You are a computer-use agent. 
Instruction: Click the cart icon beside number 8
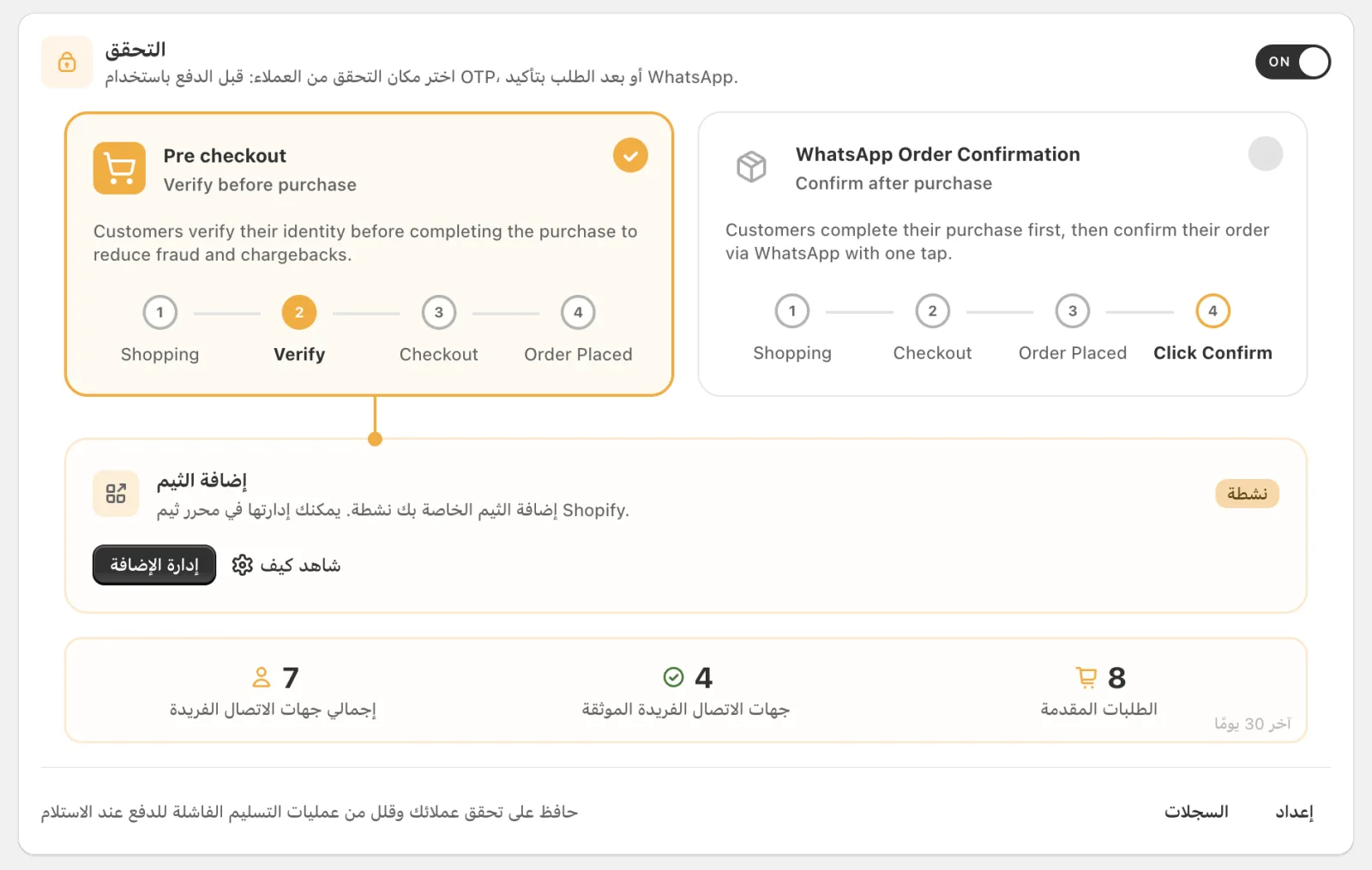(1086, 677)
